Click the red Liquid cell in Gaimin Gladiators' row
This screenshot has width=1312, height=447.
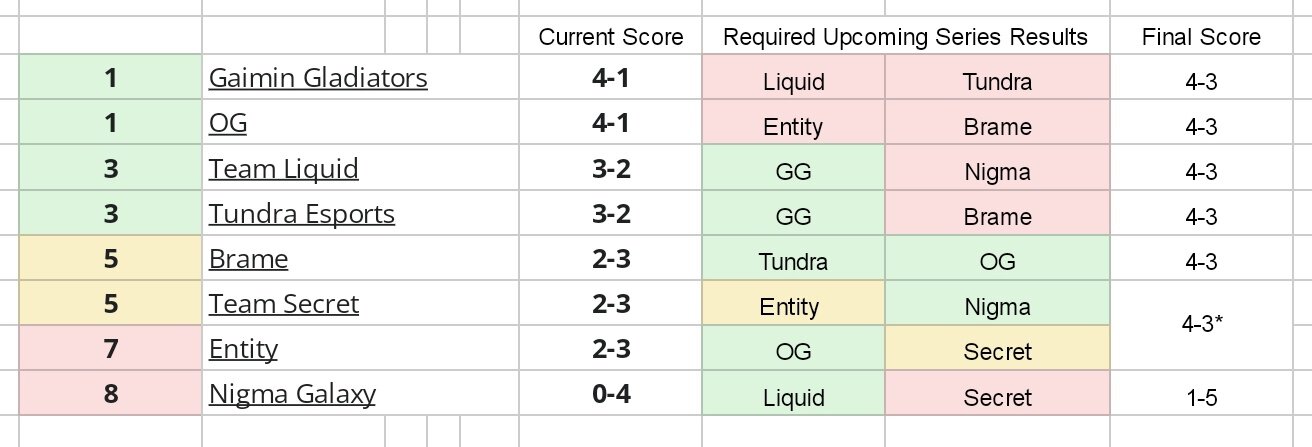(793, 81)
